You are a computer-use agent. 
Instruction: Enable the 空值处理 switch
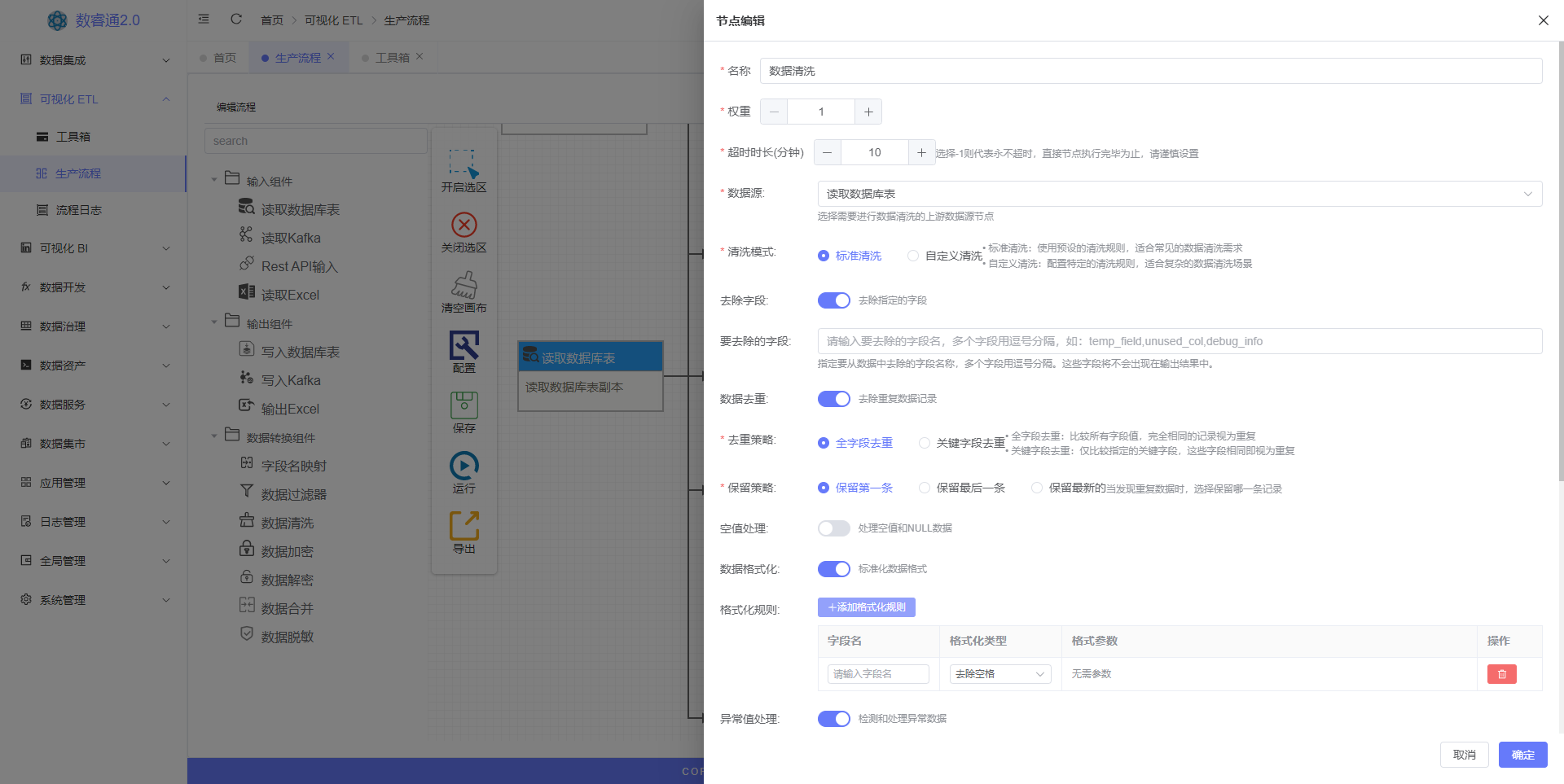coord(833,528)
